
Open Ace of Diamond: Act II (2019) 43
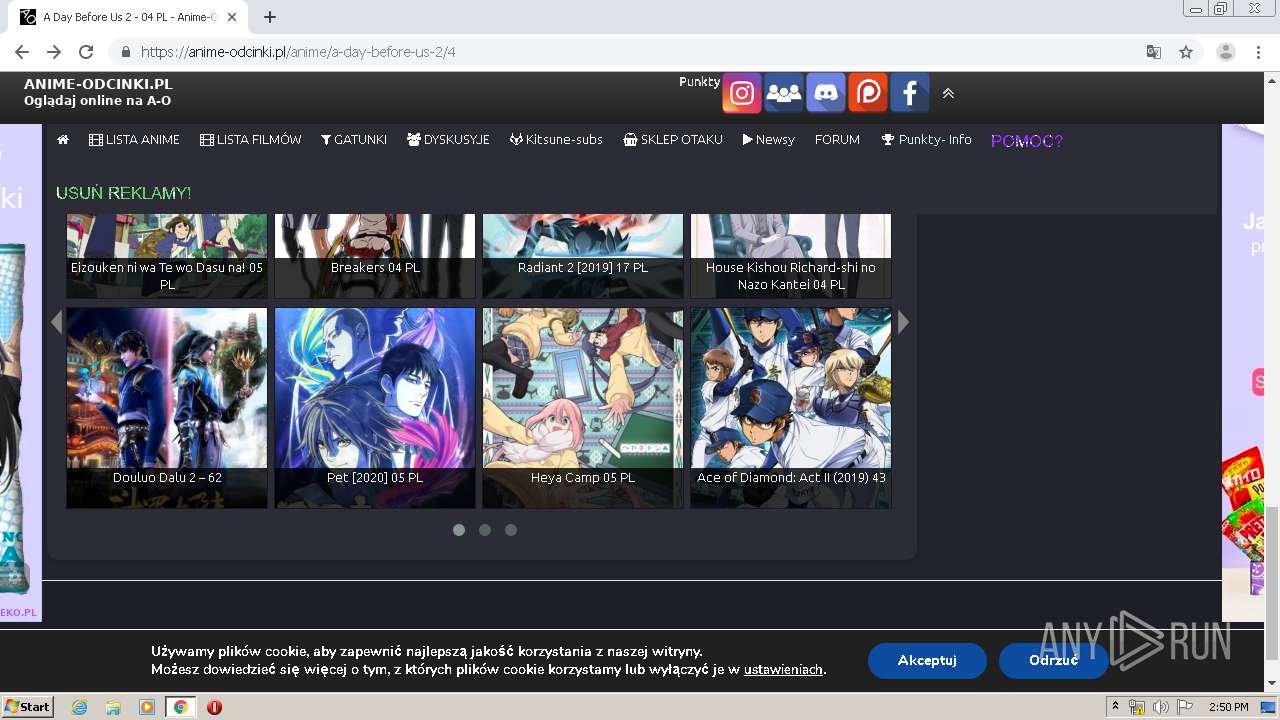(x=791, y=408)
